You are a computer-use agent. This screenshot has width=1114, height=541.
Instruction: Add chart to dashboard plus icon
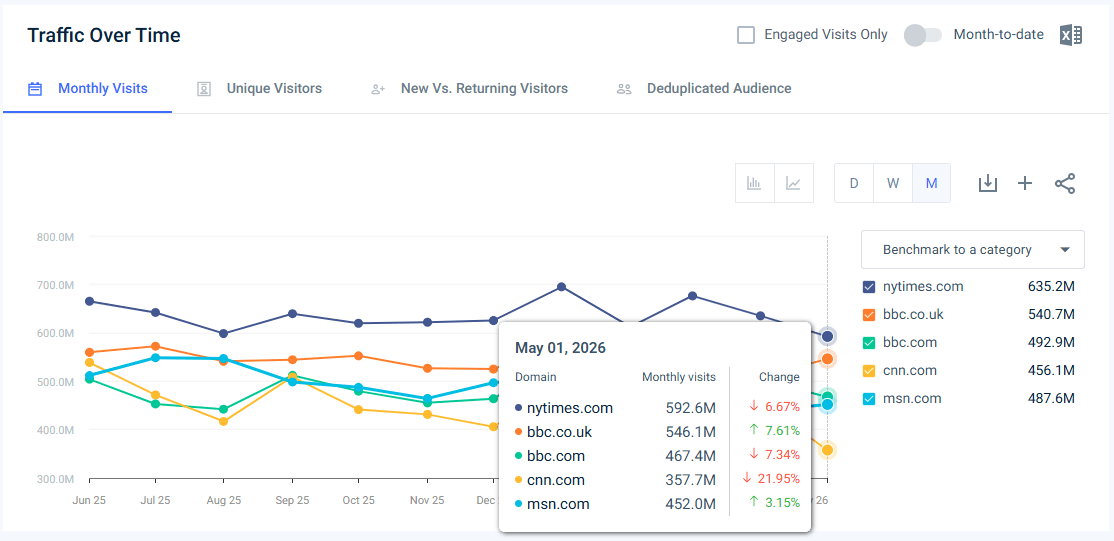(1024, 183)
